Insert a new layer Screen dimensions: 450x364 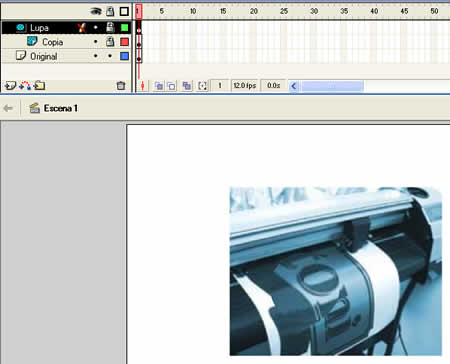click(x=10, y=86)
